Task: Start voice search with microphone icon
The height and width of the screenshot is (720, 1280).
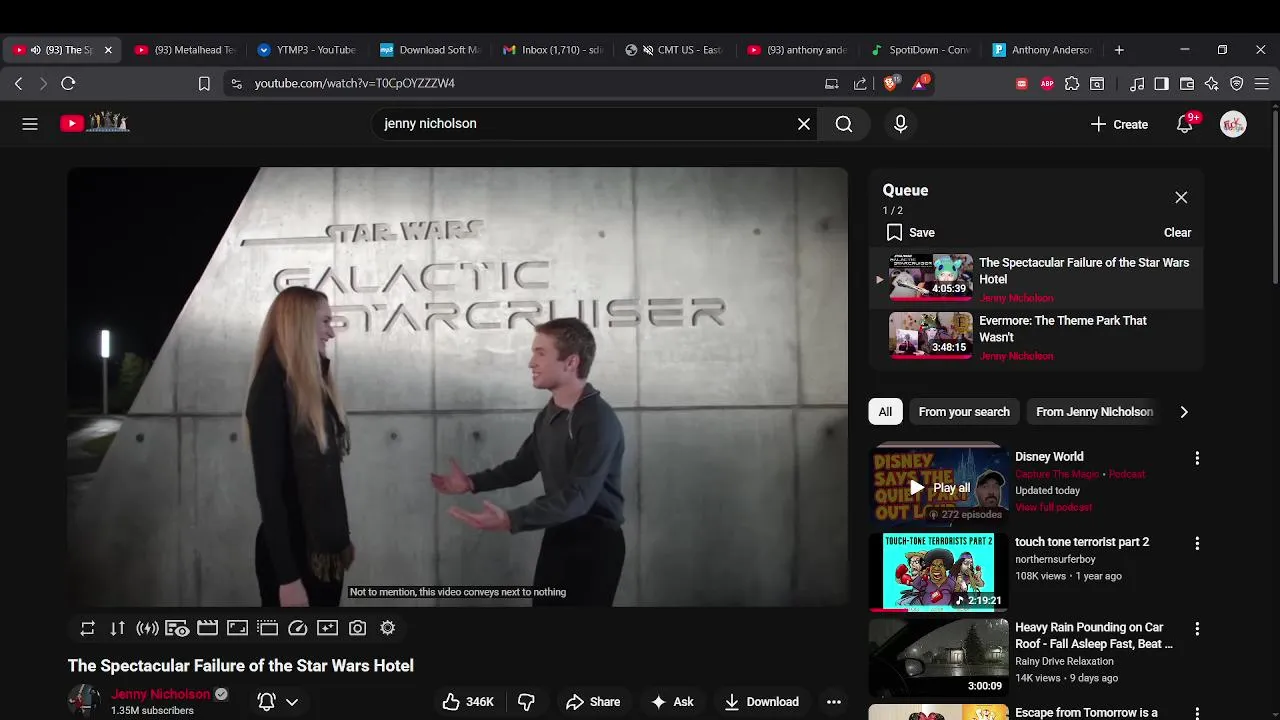Action: click(900, 124)
